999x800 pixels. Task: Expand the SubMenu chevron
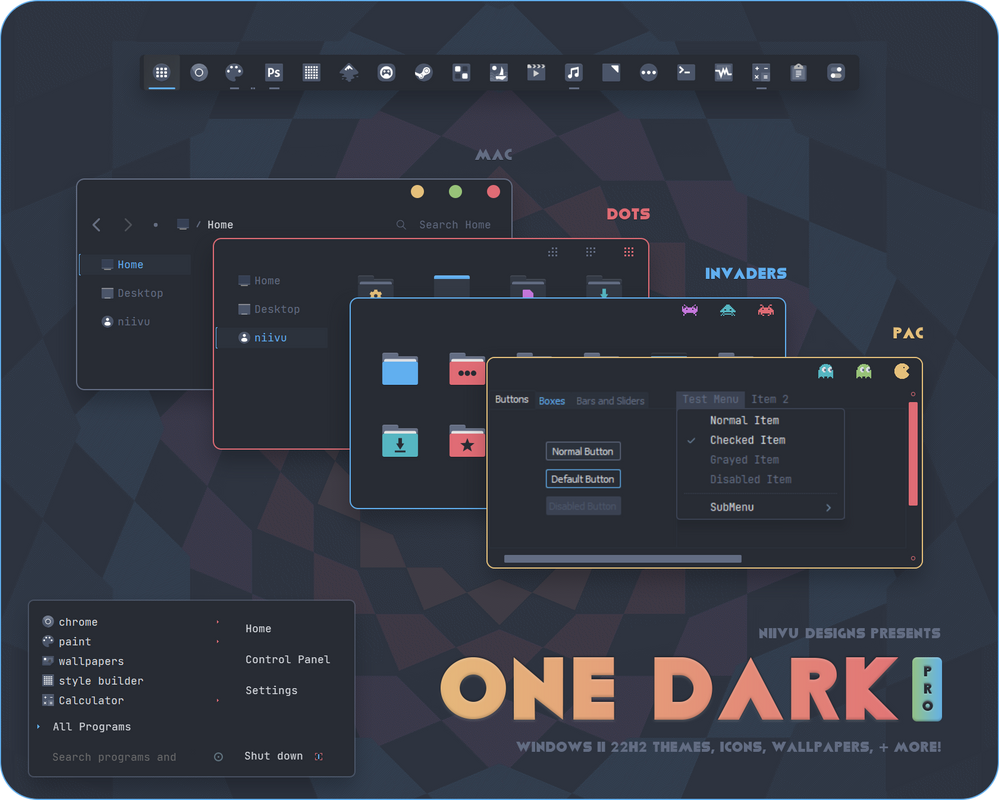click(828, 508)
